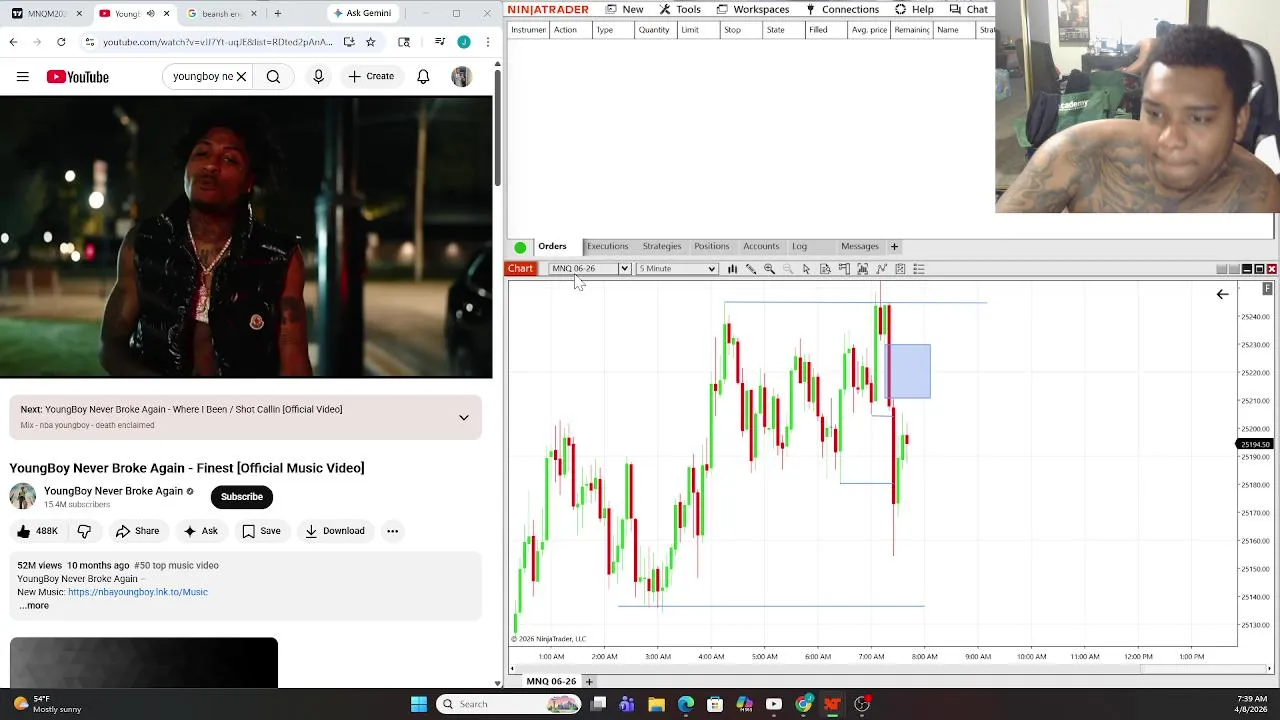Viewport: 1280px width, 720px height.
Task: Open more actions ellipsis under the video
Action: [x=392, y=531]
